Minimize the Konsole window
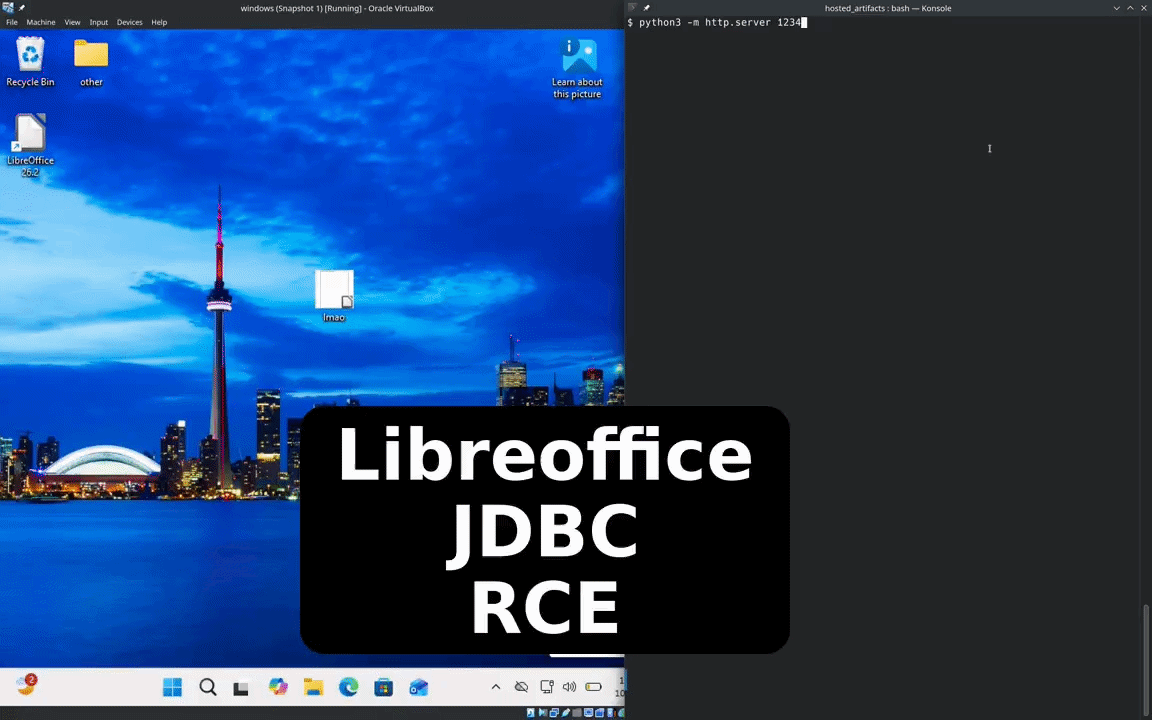The height and width of the screenshot is (720, 1152). tap(1117, 8)
